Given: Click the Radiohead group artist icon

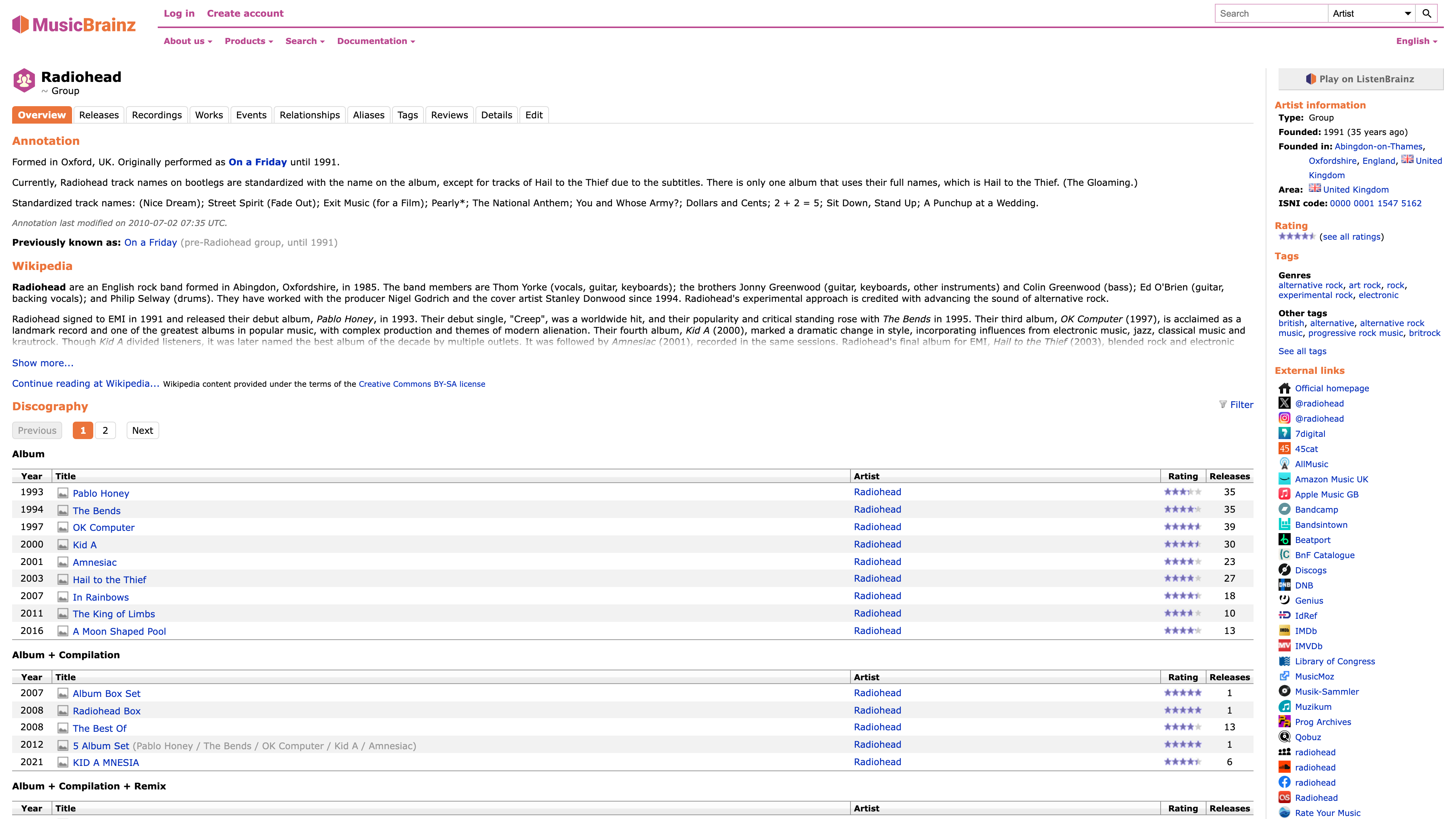Looking at the screenshot, I should (x=24, y=80).
